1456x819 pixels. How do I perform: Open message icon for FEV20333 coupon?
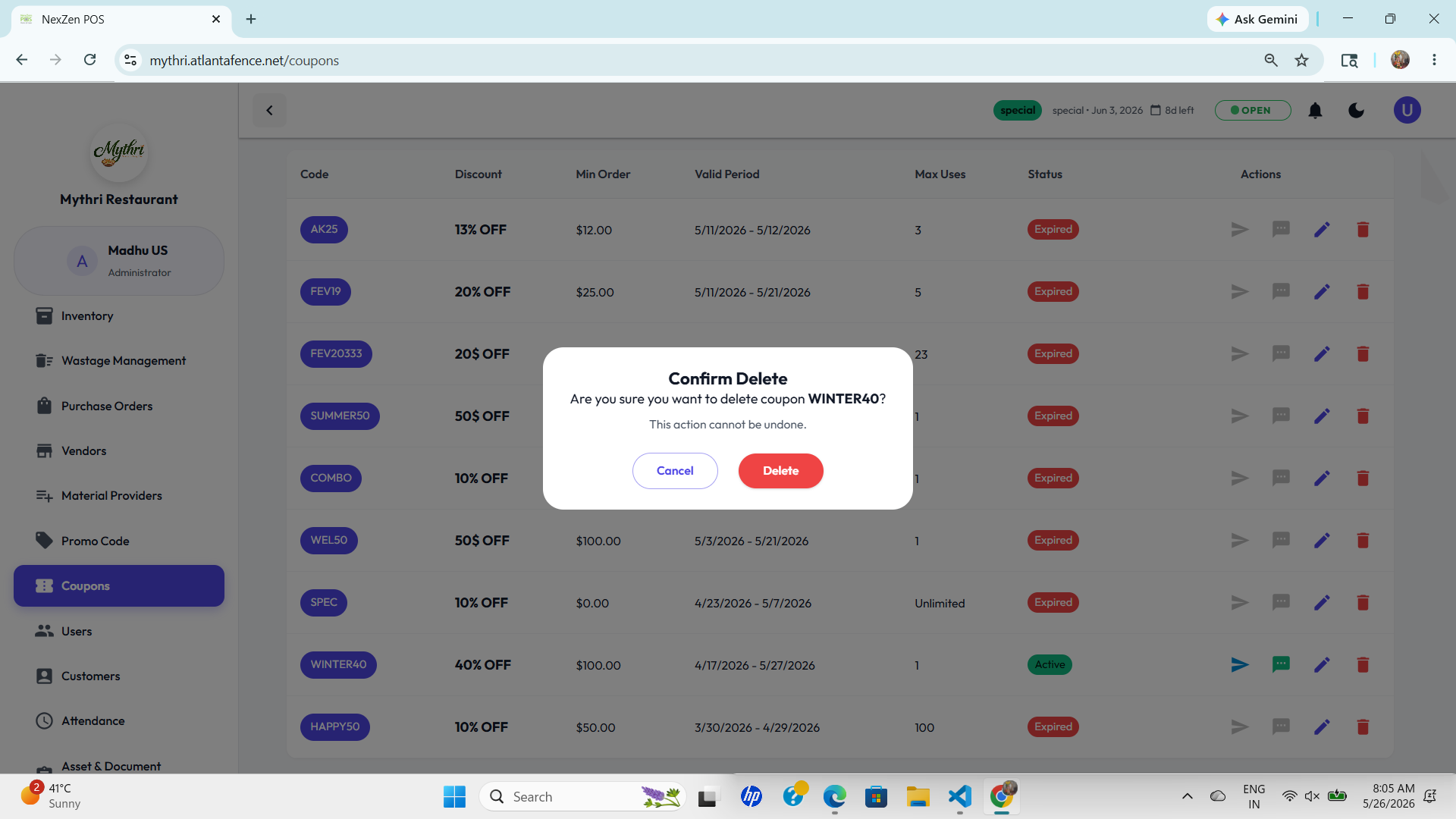[x=1281, y=354]
